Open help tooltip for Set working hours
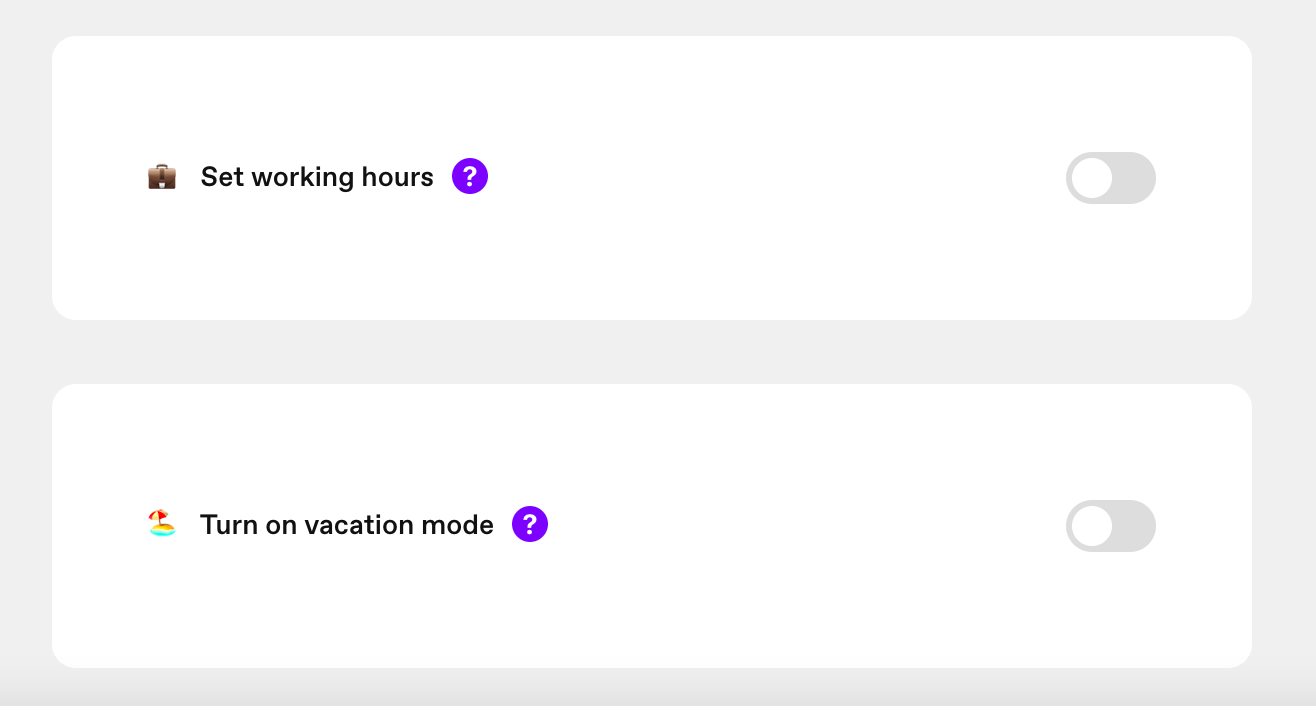Image resolution: width=1316 pixels, height=706 pixels. click(470, 177)
